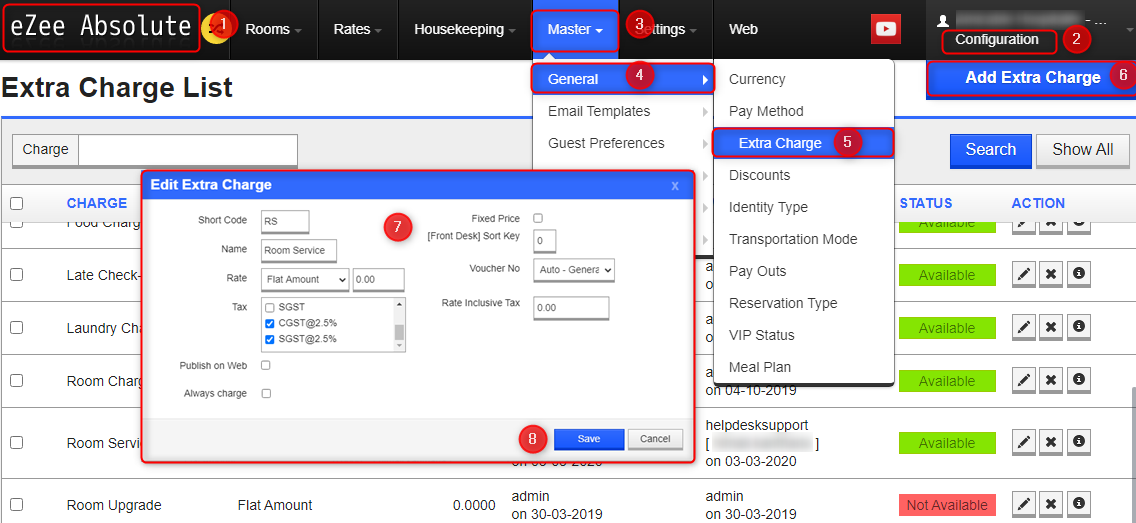Screen dimensions: 1136x523
Task: Show info for Laundry Charge
Action: pyautogui.click(x=1079, y=327)
